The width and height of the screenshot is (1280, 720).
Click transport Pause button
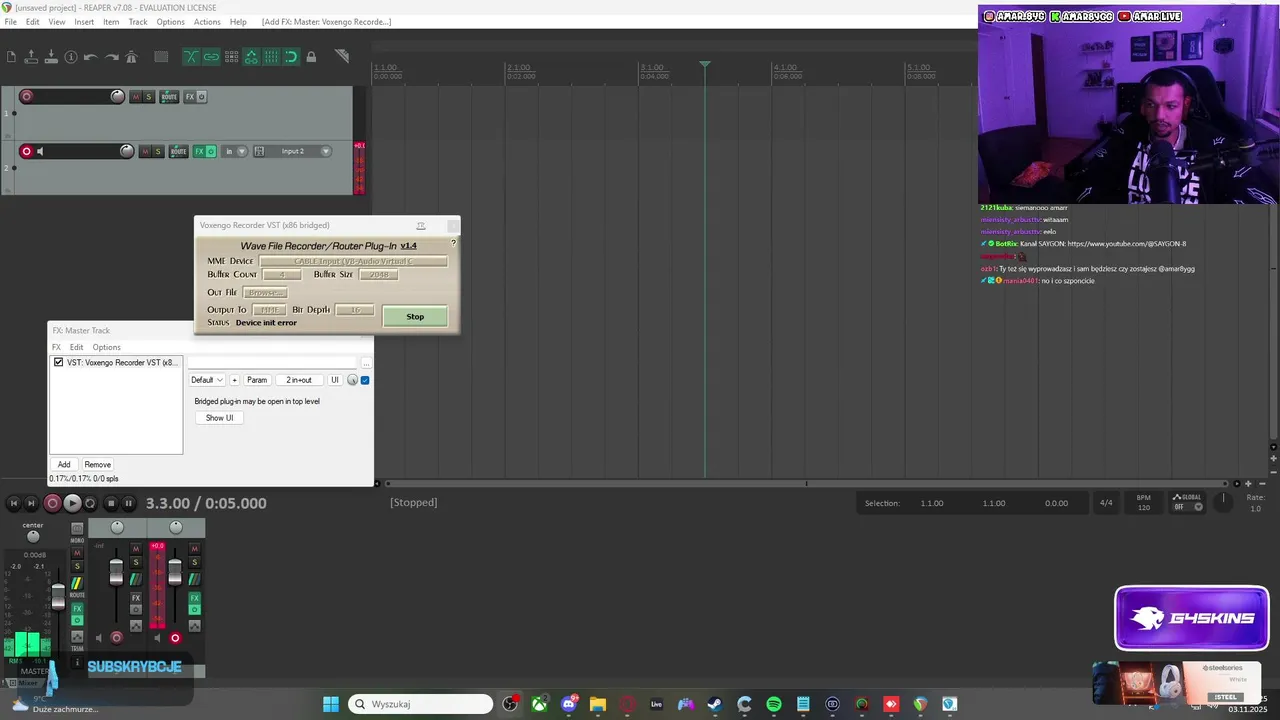[129, 503]
